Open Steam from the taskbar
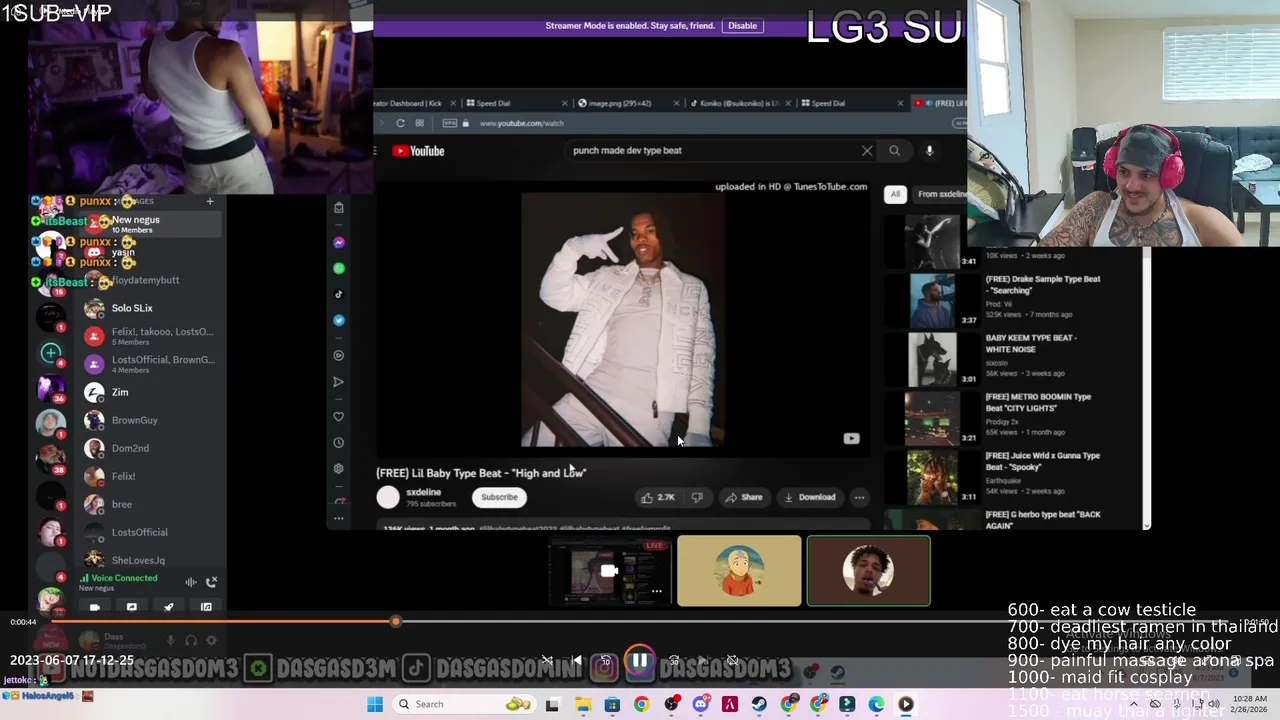 tap(759, 704)
